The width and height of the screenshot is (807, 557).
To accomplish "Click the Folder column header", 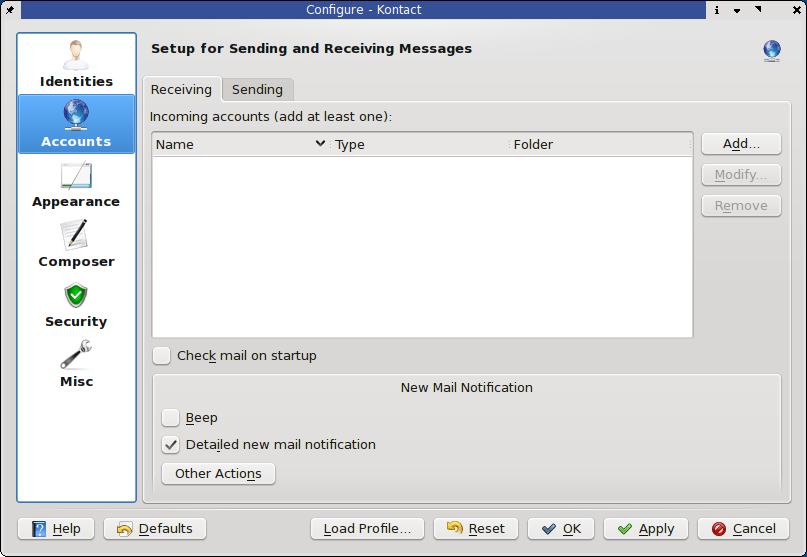I will [x=600, y=145].
